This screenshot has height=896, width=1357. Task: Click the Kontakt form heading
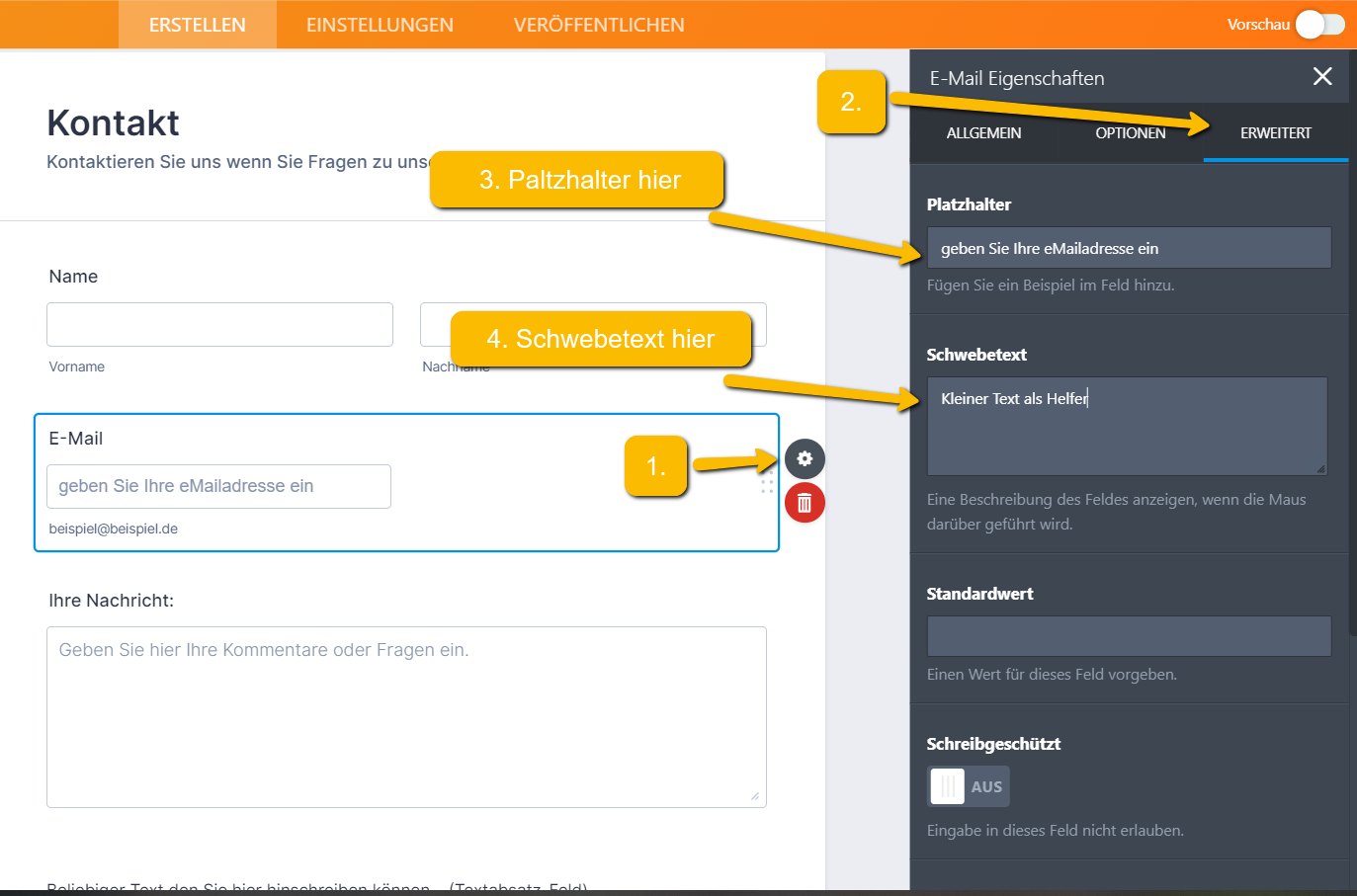(113, 123)
